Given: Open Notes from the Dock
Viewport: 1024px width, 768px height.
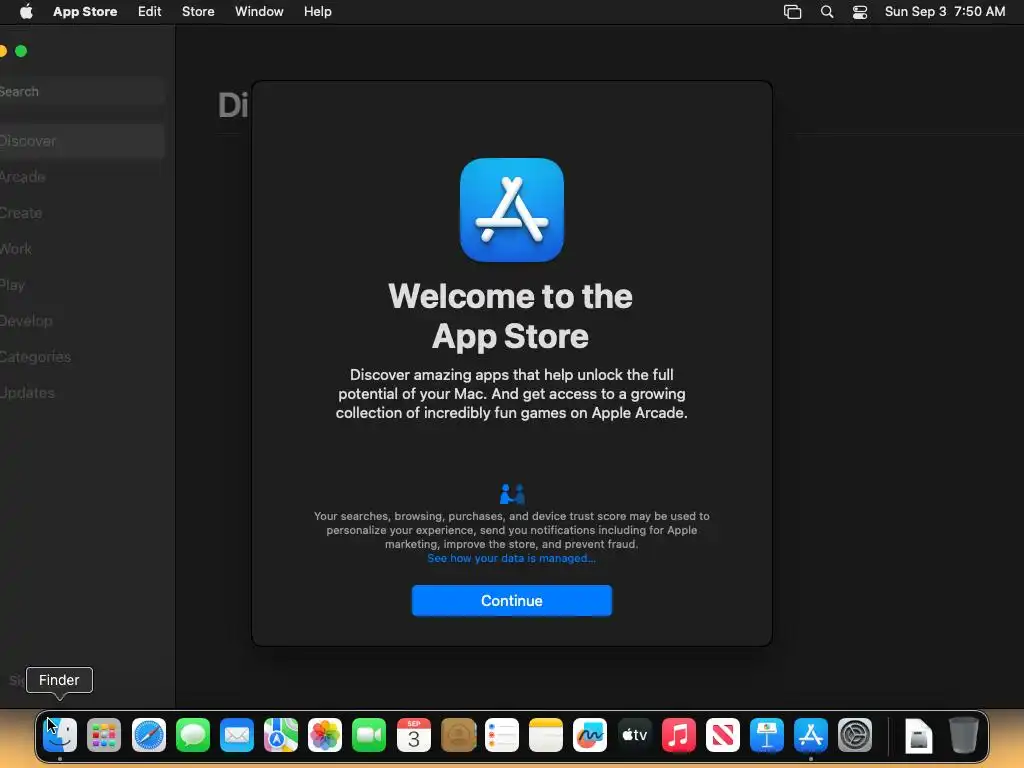Looking at the screenshot, I should tap(546, 735).
